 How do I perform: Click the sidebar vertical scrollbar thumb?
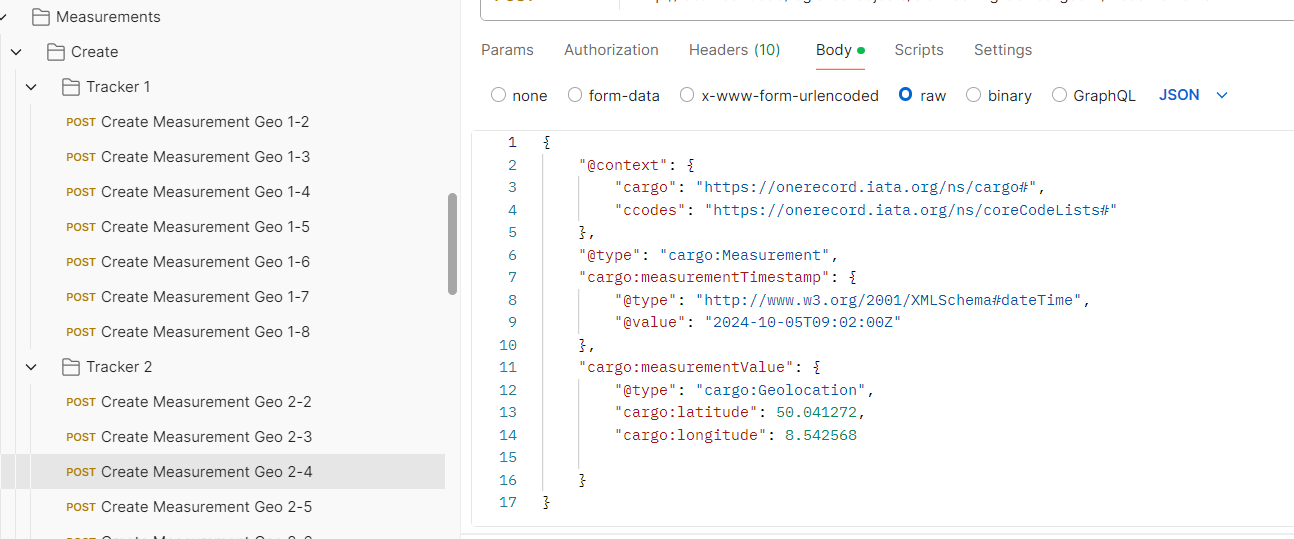click(452, 244)
